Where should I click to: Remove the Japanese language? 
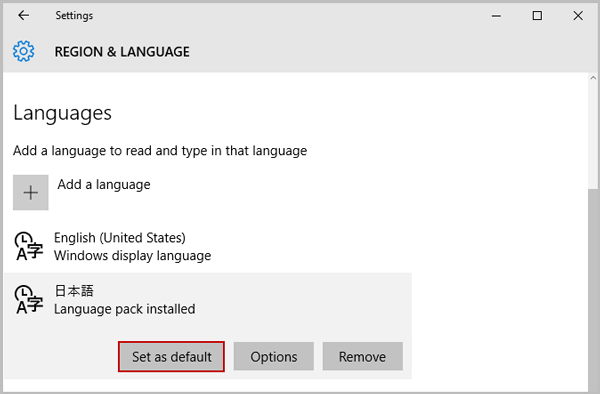[x=362, y=357]
